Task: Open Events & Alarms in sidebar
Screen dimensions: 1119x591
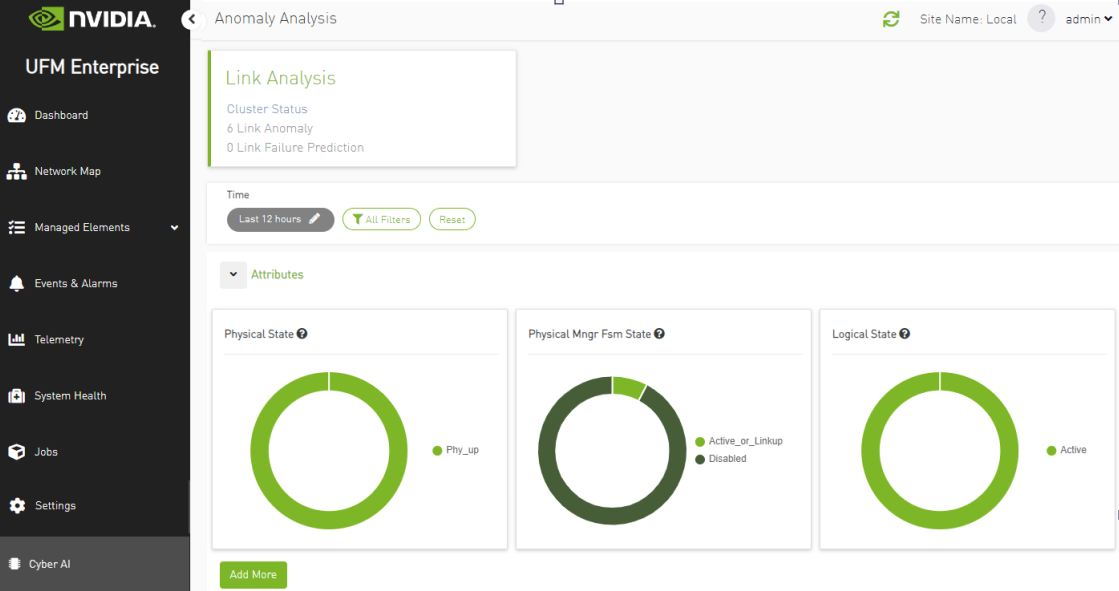Action: [x=75, y=284]
